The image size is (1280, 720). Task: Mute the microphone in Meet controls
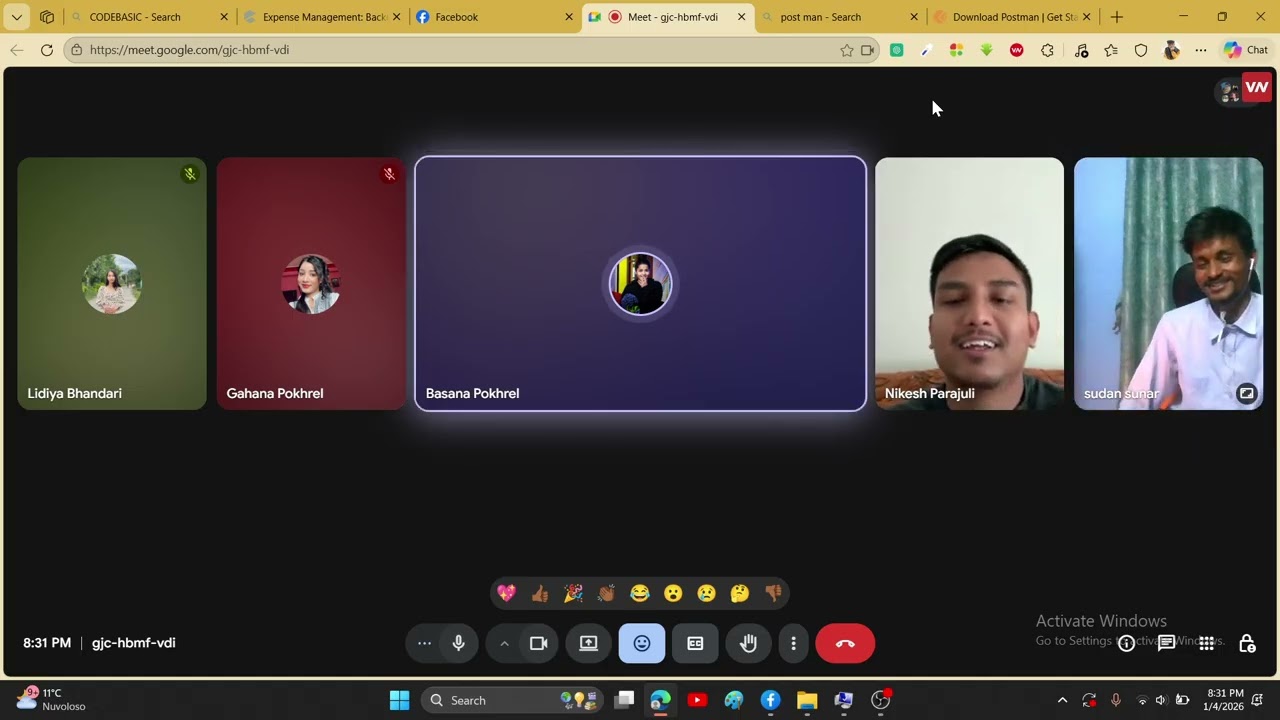pos(458,643)
